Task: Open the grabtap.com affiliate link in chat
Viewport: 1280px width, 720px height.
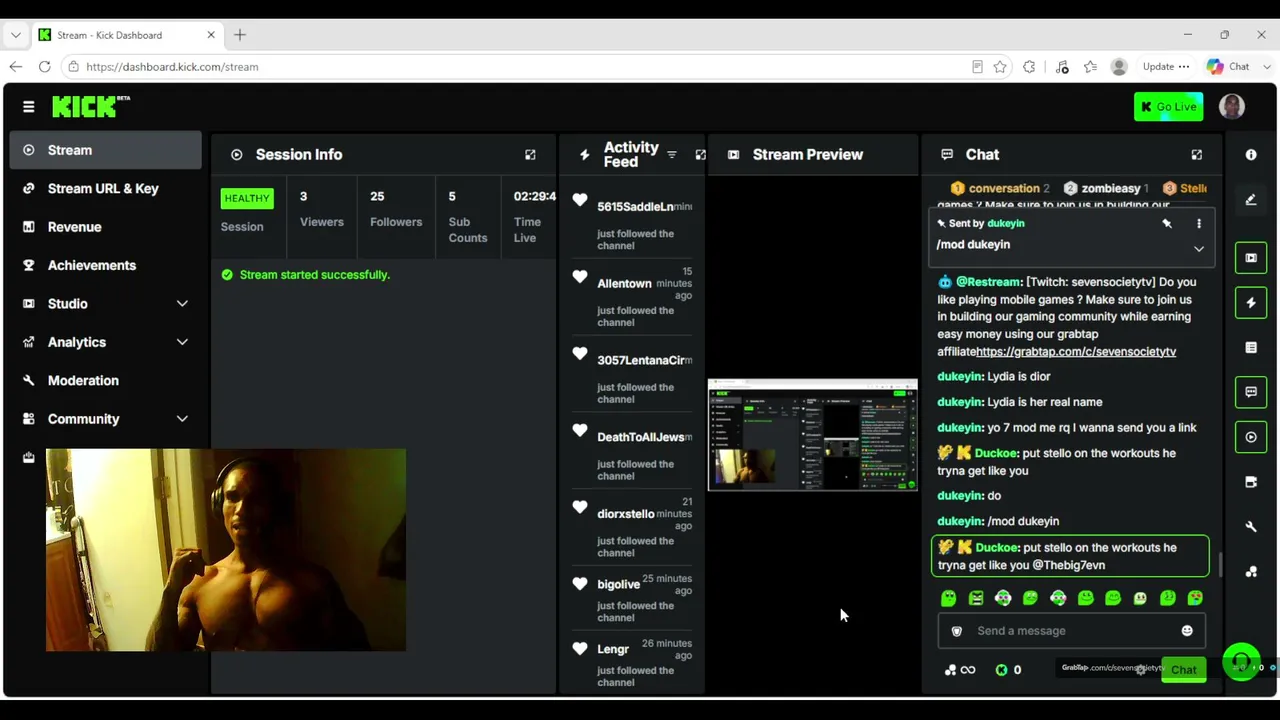Action: 1076,352
